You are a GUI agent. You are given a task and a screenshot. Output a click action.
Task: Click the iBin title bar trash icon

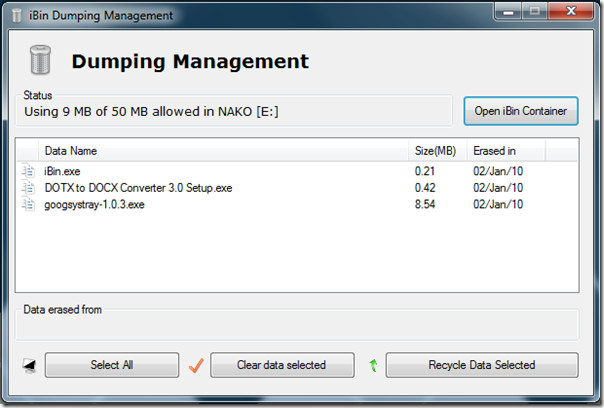pos(17,15)
